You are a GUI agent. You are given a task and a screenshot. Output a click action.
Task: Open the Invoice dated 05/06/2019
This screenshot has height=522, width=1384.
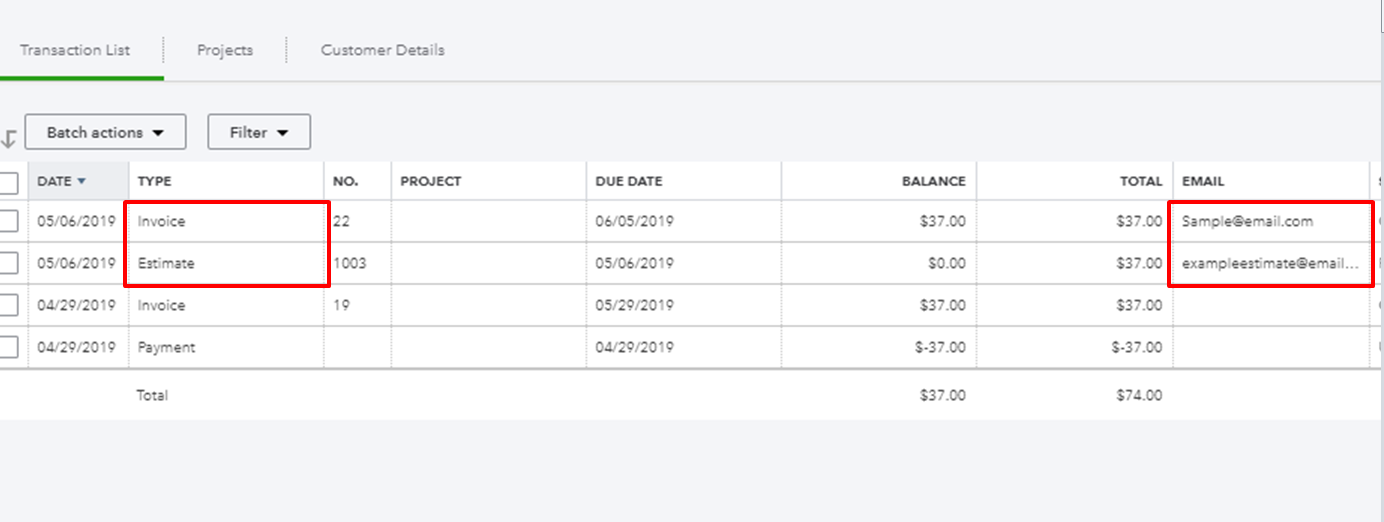tap(162, 222)
